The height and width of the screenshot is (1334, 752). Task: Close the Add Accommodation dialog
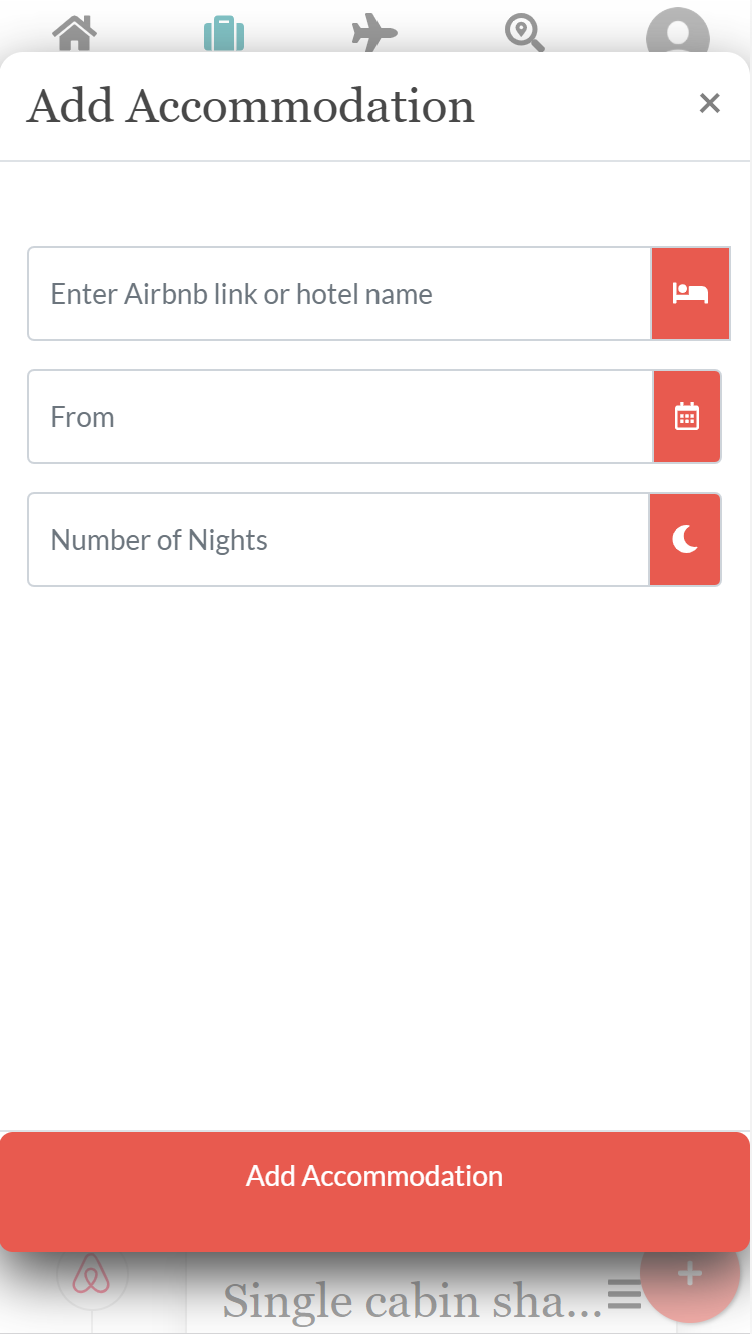click(710, 103)
